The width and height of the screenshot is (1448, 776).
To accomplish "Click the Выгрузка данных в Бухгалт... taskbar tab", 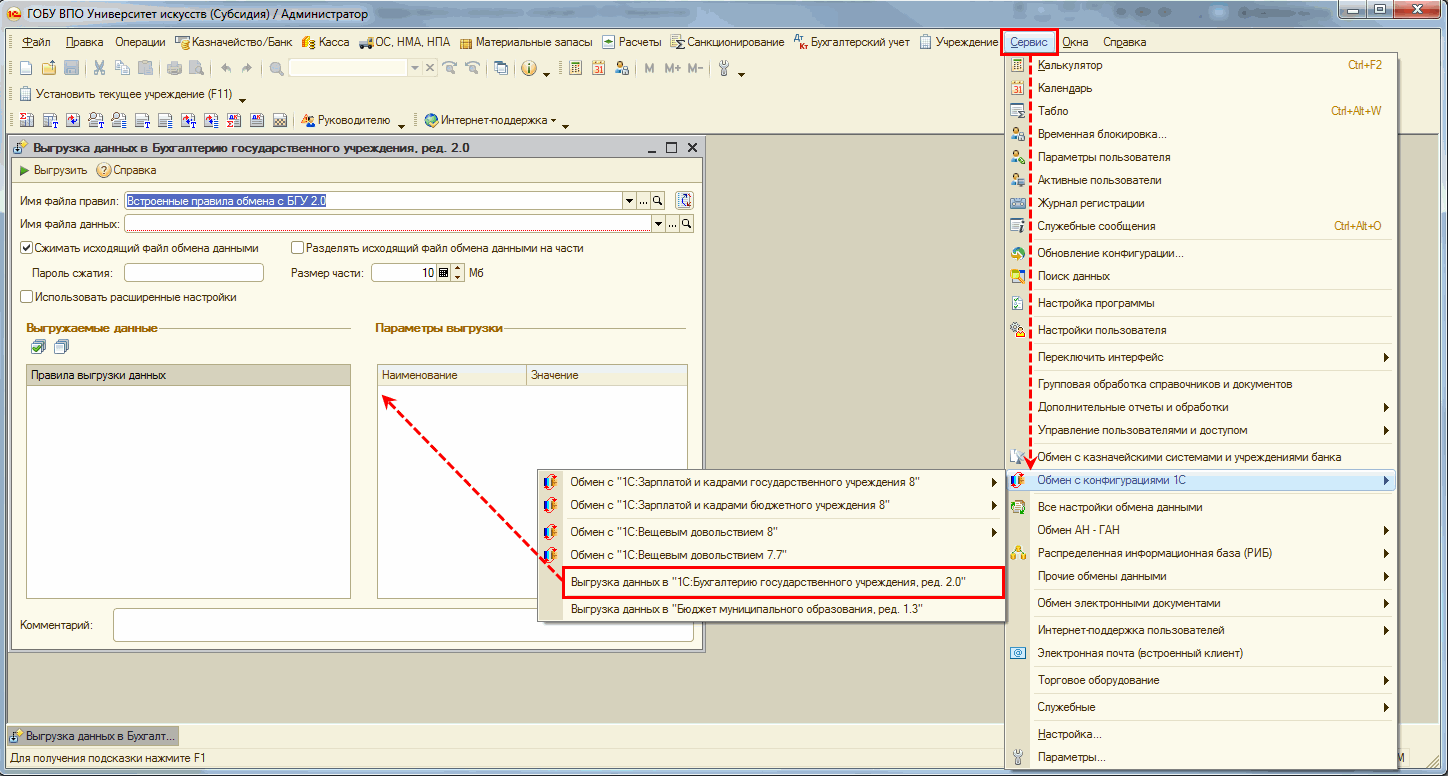I will pos(93,736).
